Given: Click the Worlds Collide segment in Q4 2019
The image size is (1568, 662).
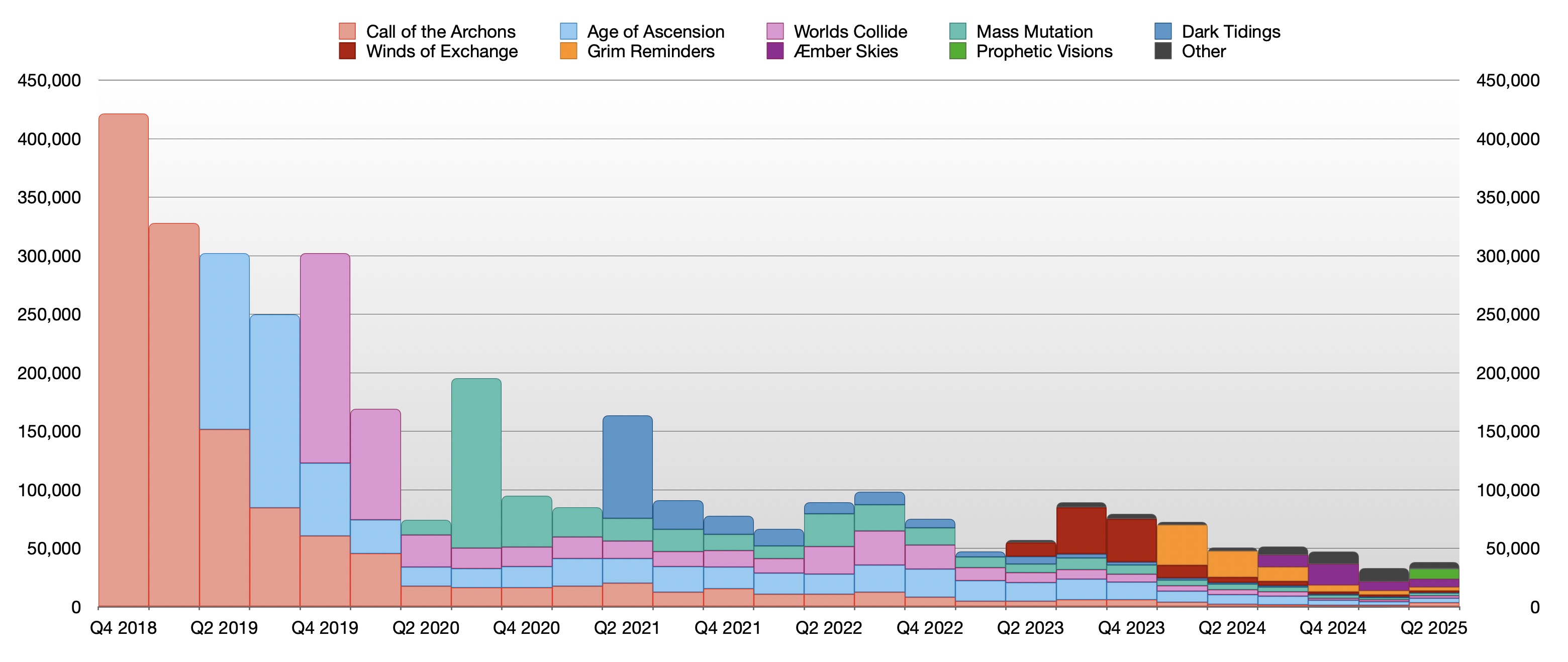Looking at the screenshot, I should click(325, 358).
